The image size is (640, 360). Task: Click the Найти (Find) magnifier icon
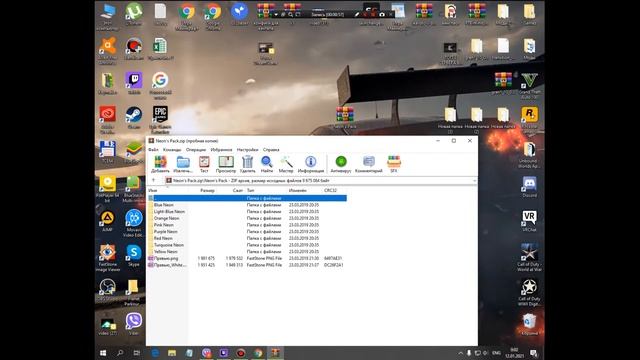[x=267, y=164]
